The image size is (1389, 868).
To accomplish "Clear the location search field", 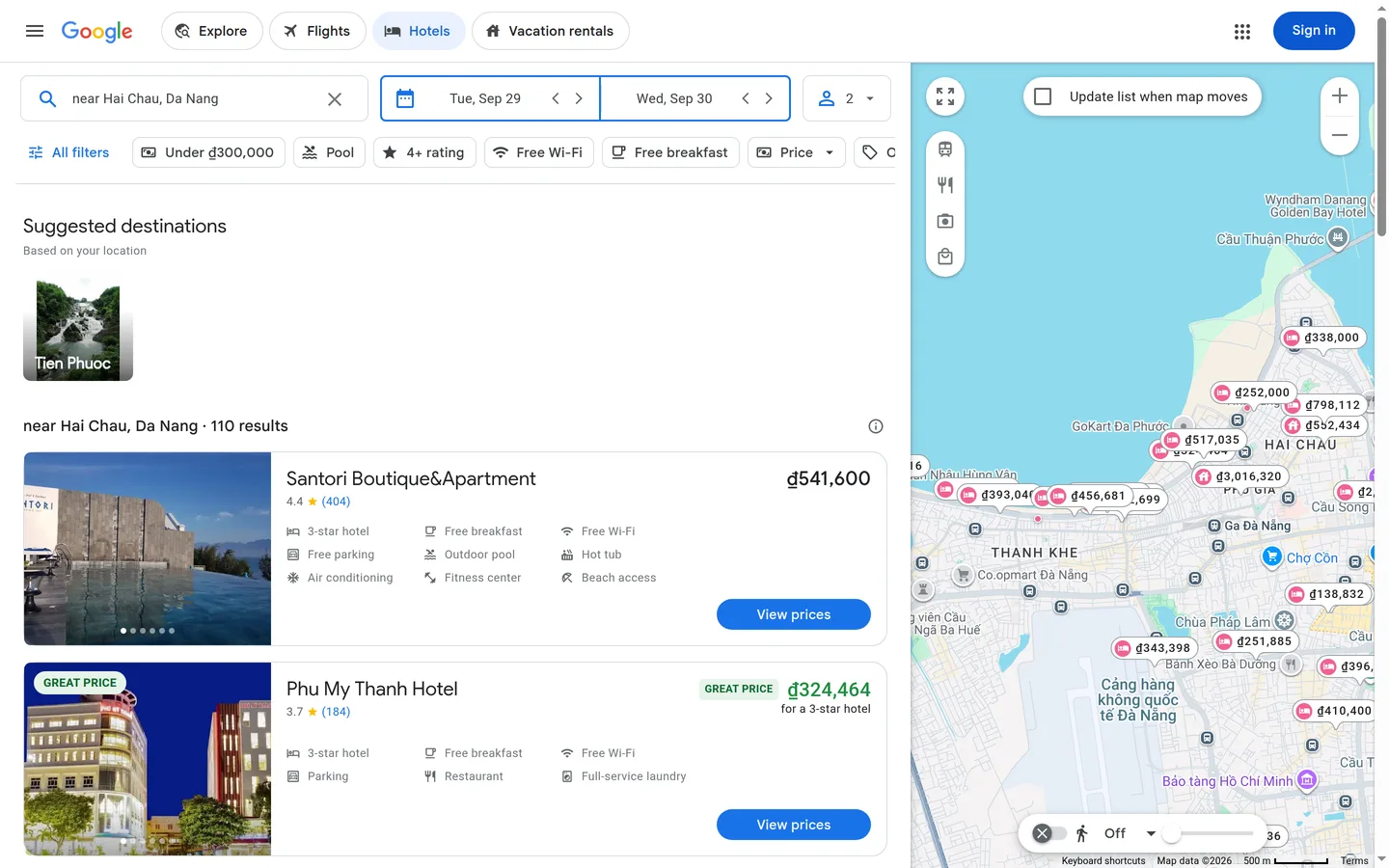I will coord(335,98).
